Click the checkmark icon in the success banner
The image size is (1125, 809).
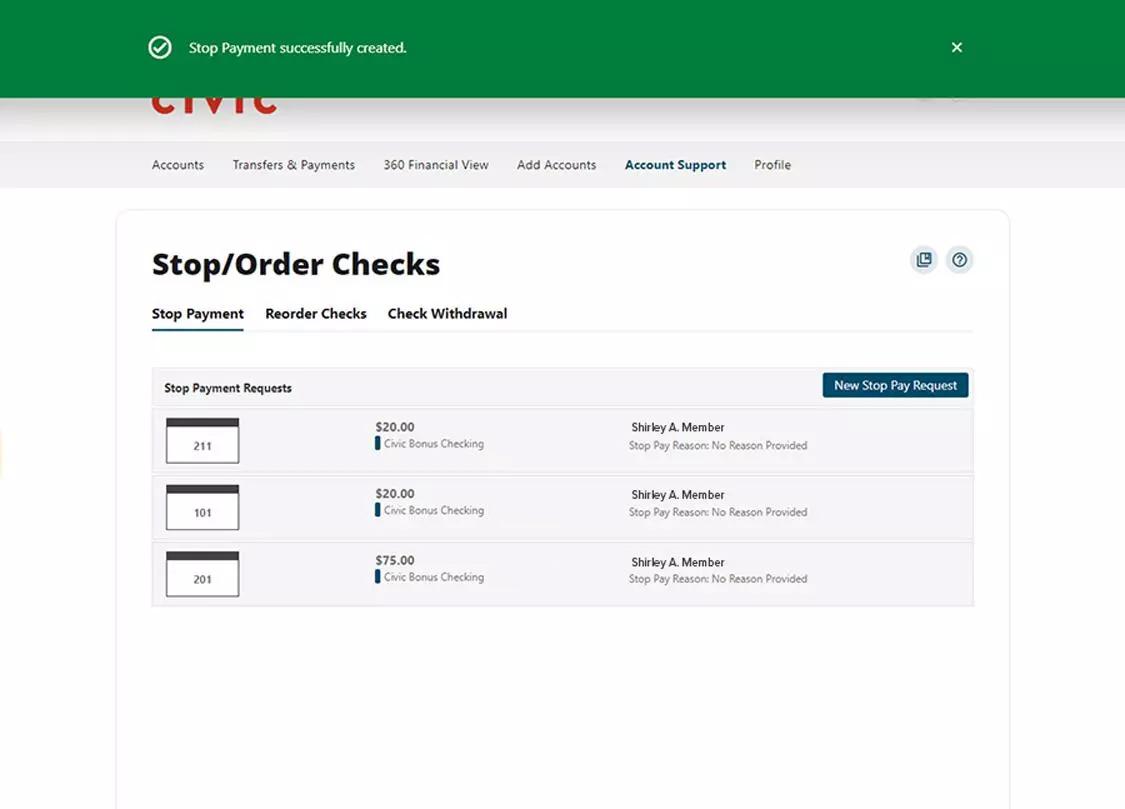pyautogui.click(x=160, y=47)
